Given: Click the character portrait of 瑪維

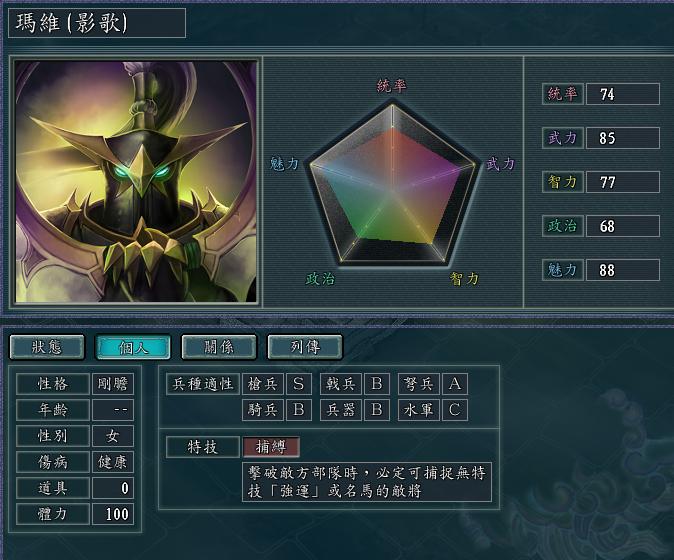Looking at the screenshot, I should 136,181.
